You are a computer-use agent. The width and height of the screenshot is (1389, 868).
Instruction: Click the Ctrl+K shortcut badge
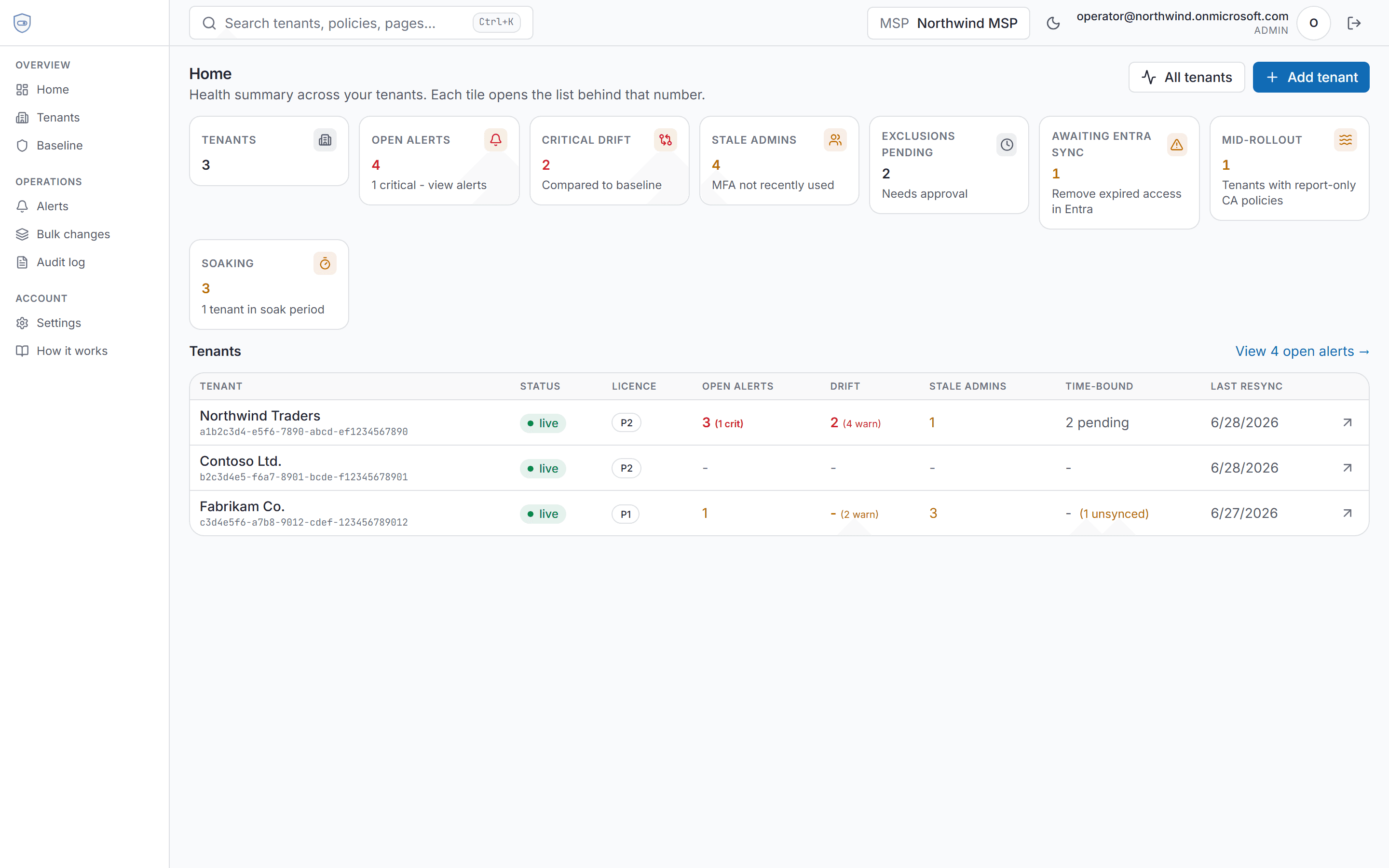[x=496, y=22]
